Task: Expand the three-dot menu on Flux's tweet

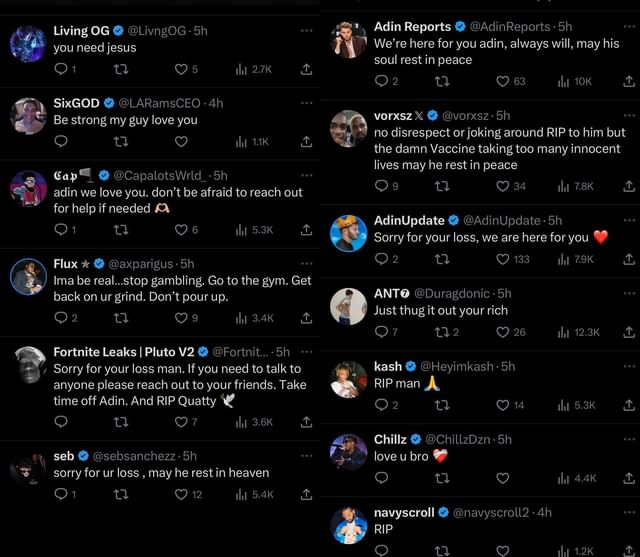Action: [306, 263]
